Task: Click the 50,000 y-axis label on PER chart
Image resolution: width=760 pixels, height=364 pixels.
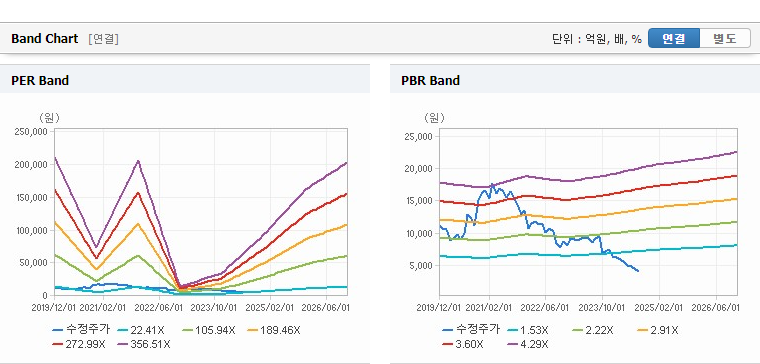Action: (34, 263)
